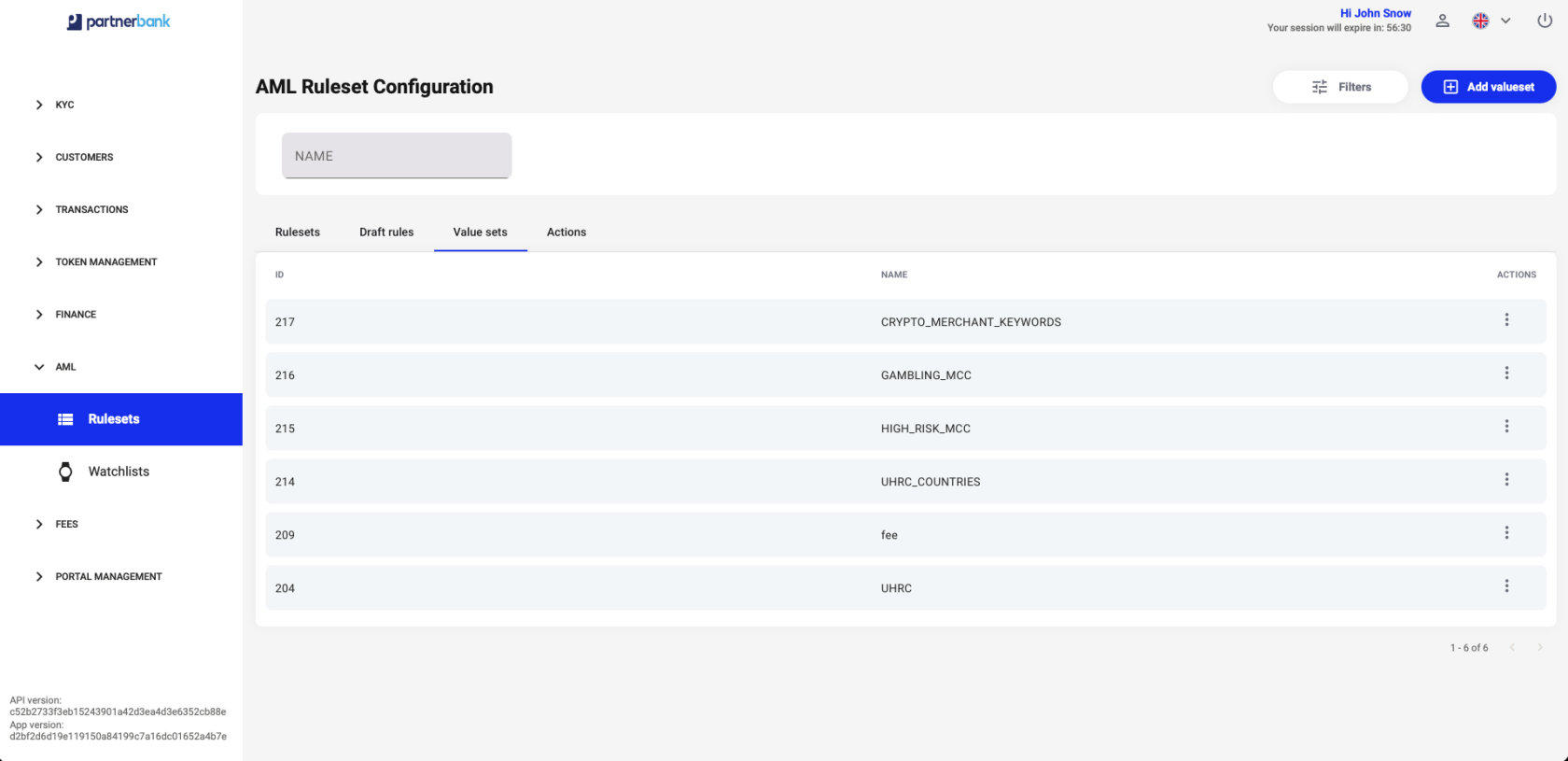
Task: Click the GAMBLING_MCC name cell
Action: point(926,375)
